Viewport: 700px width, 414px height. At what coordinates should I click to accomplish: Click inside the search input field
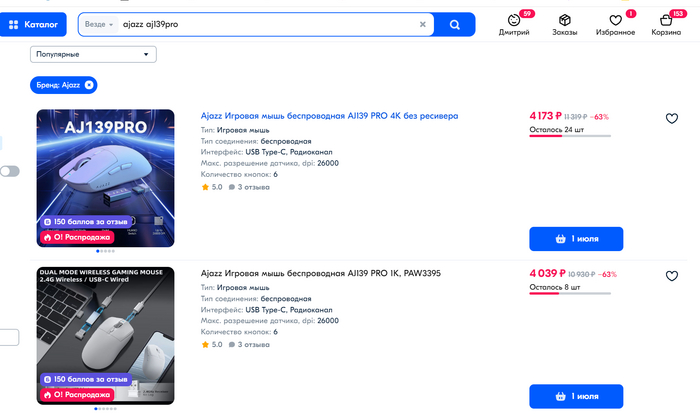[270, 24]
